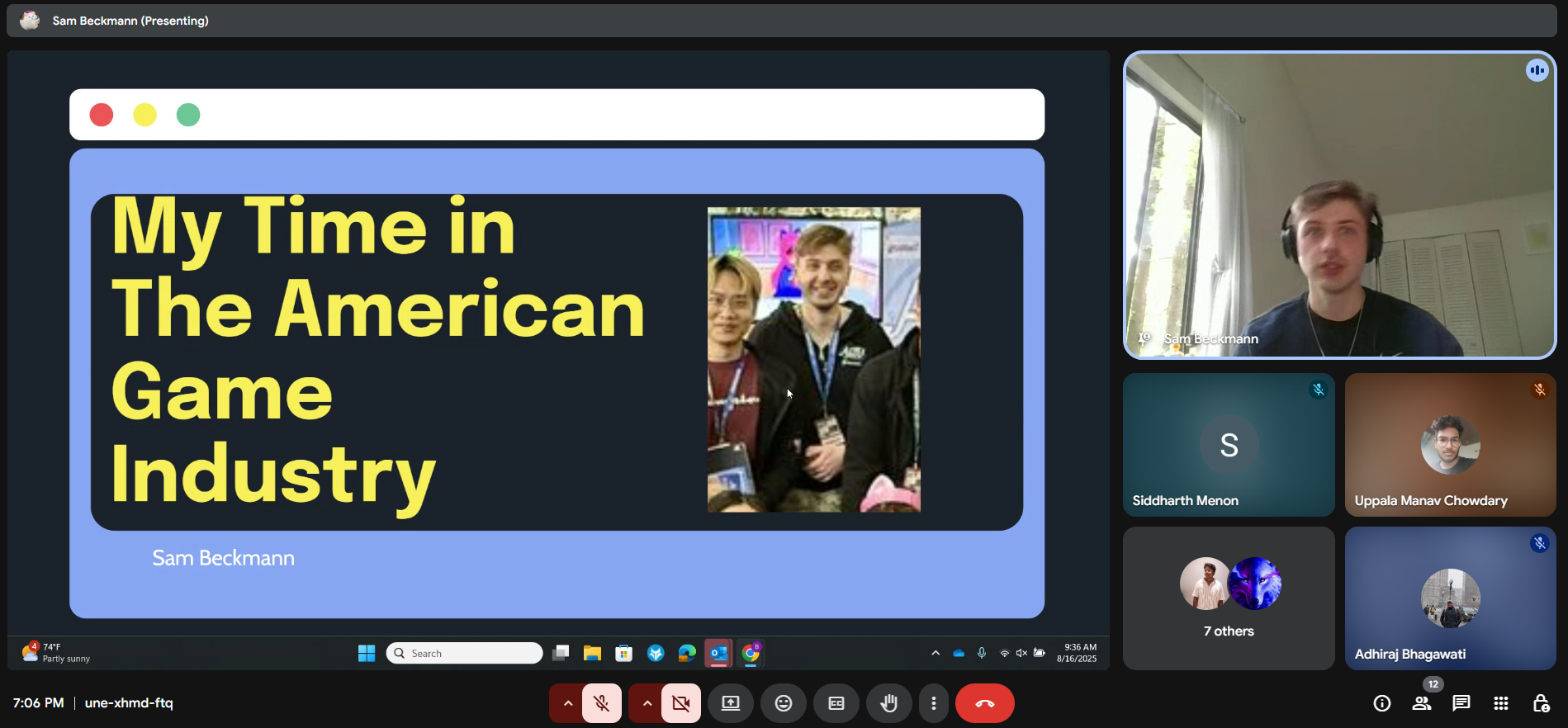Click the present screen share icon

731,703
